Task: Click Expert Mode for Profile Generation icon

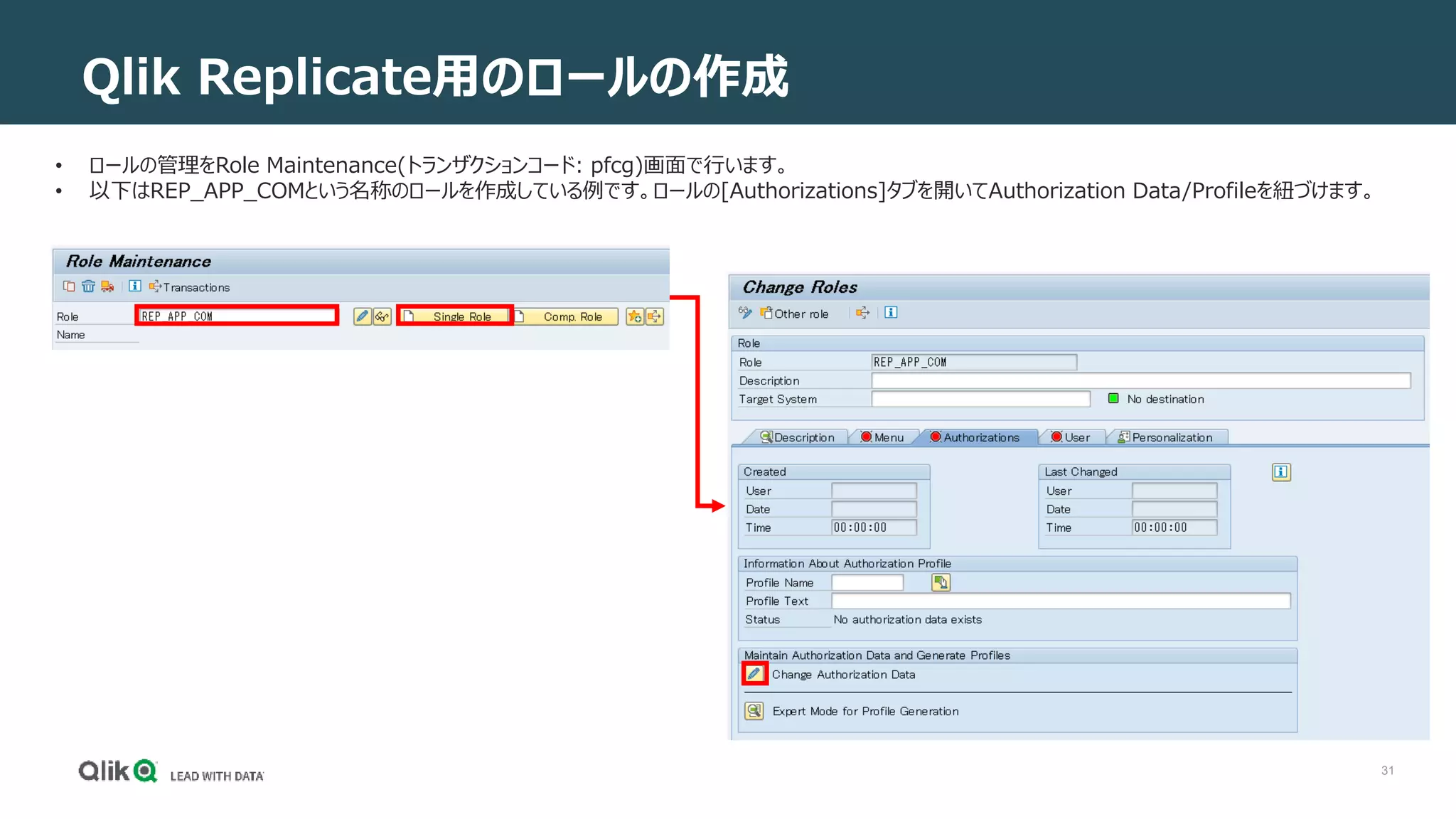Action: [x=754, y=711]
